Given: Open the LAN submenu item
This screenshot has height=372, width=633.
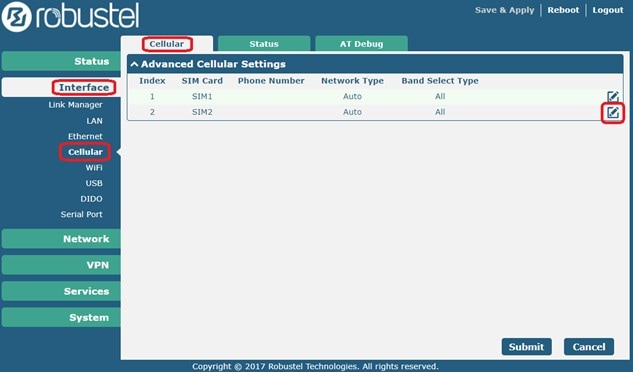Looking at the screenshot, I should (94, 121).
